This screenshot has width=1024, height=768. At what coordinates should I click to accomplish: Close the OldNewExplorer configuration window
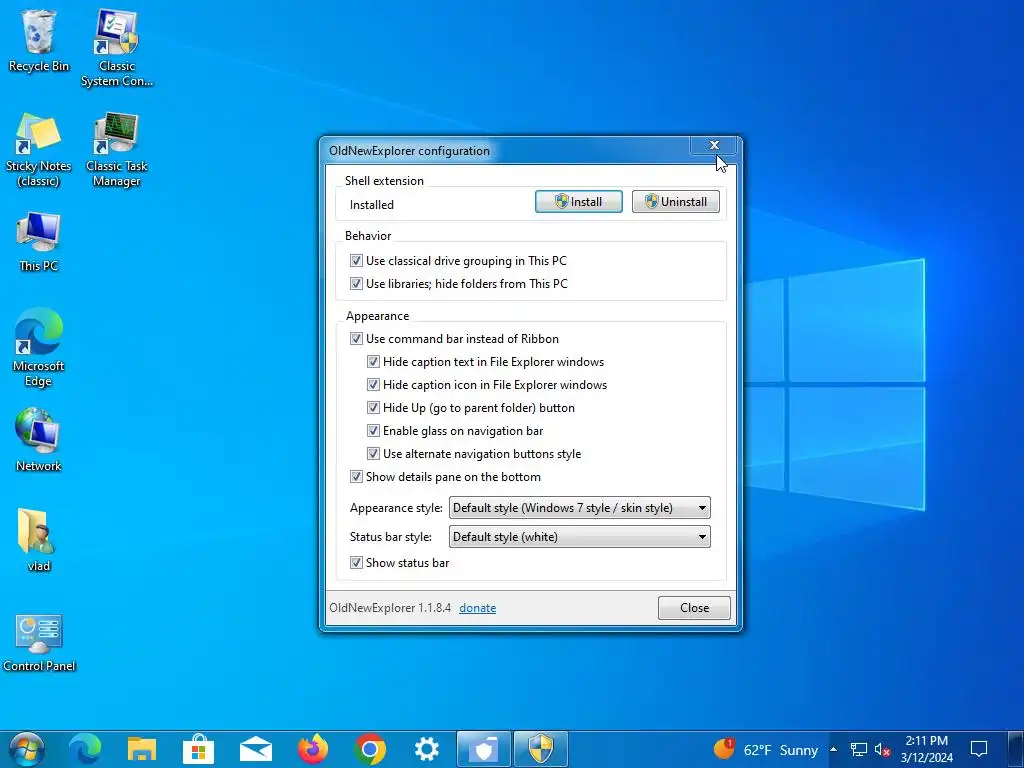coord(714,145)
